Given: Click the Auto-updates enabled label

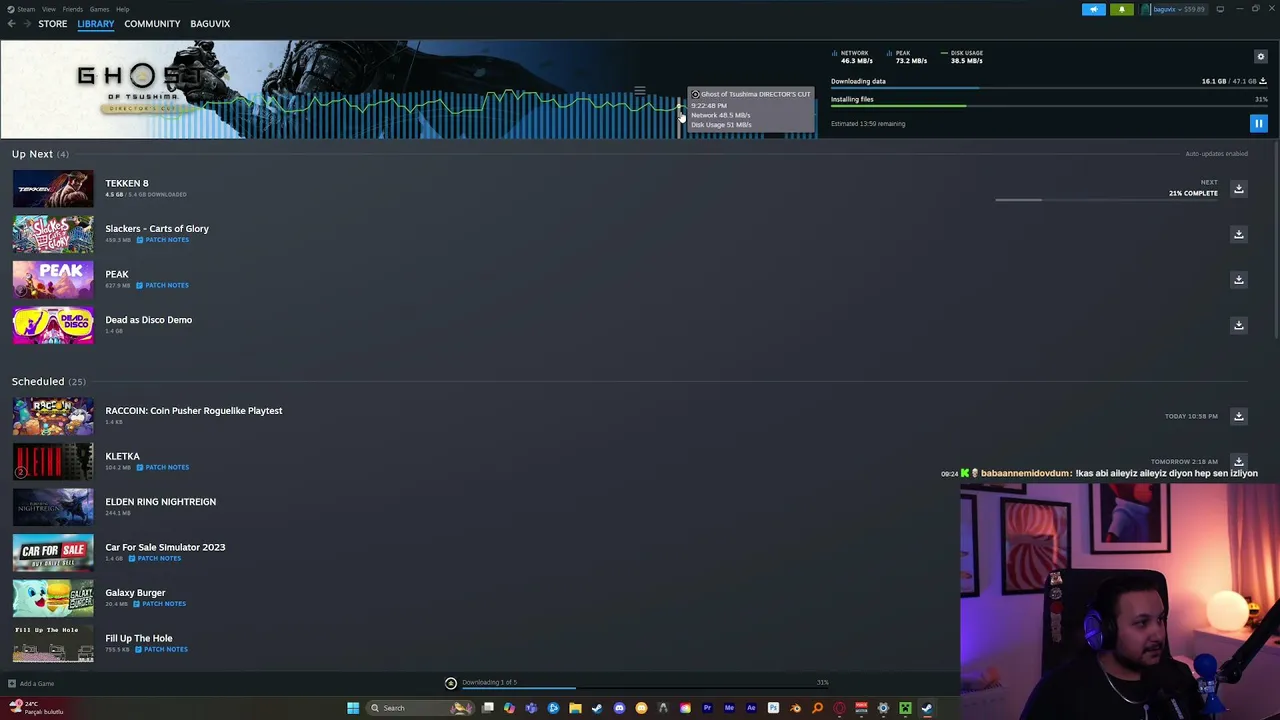Looking at the screenshot, I should (1216, 154).
